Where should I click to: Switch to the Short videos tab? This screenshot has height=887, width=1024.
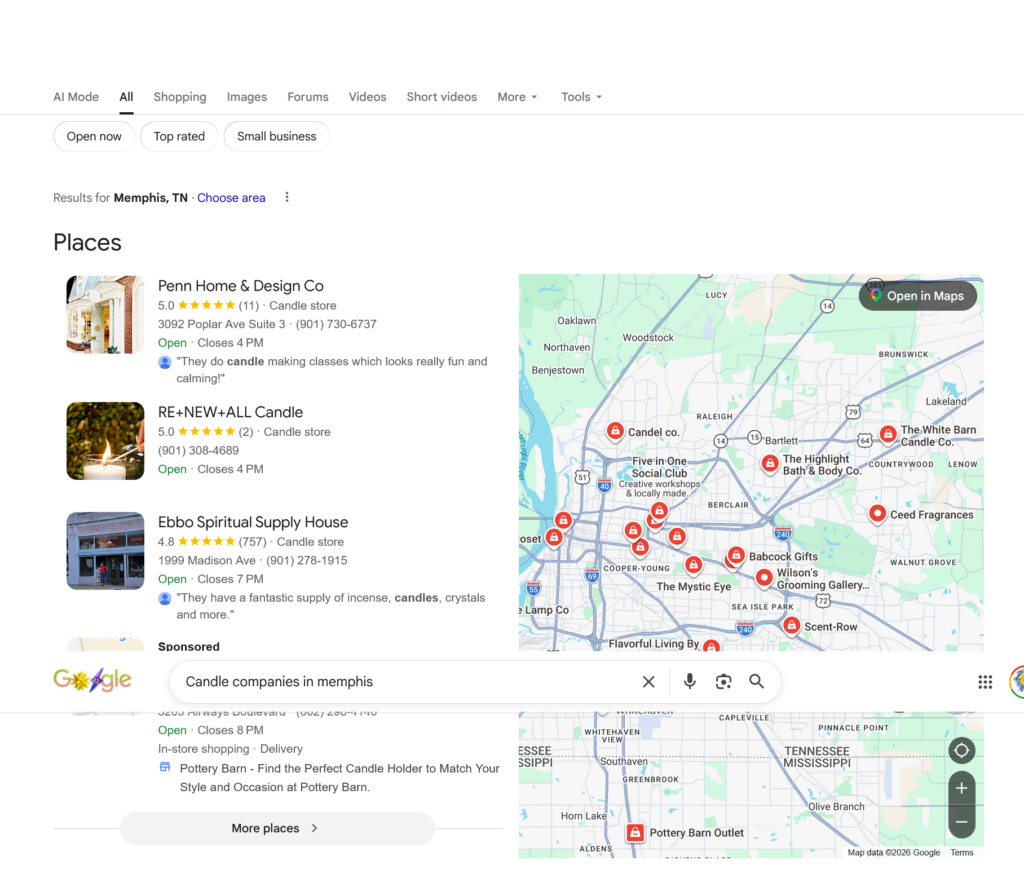pyautogui.click(x=441, y=97)
